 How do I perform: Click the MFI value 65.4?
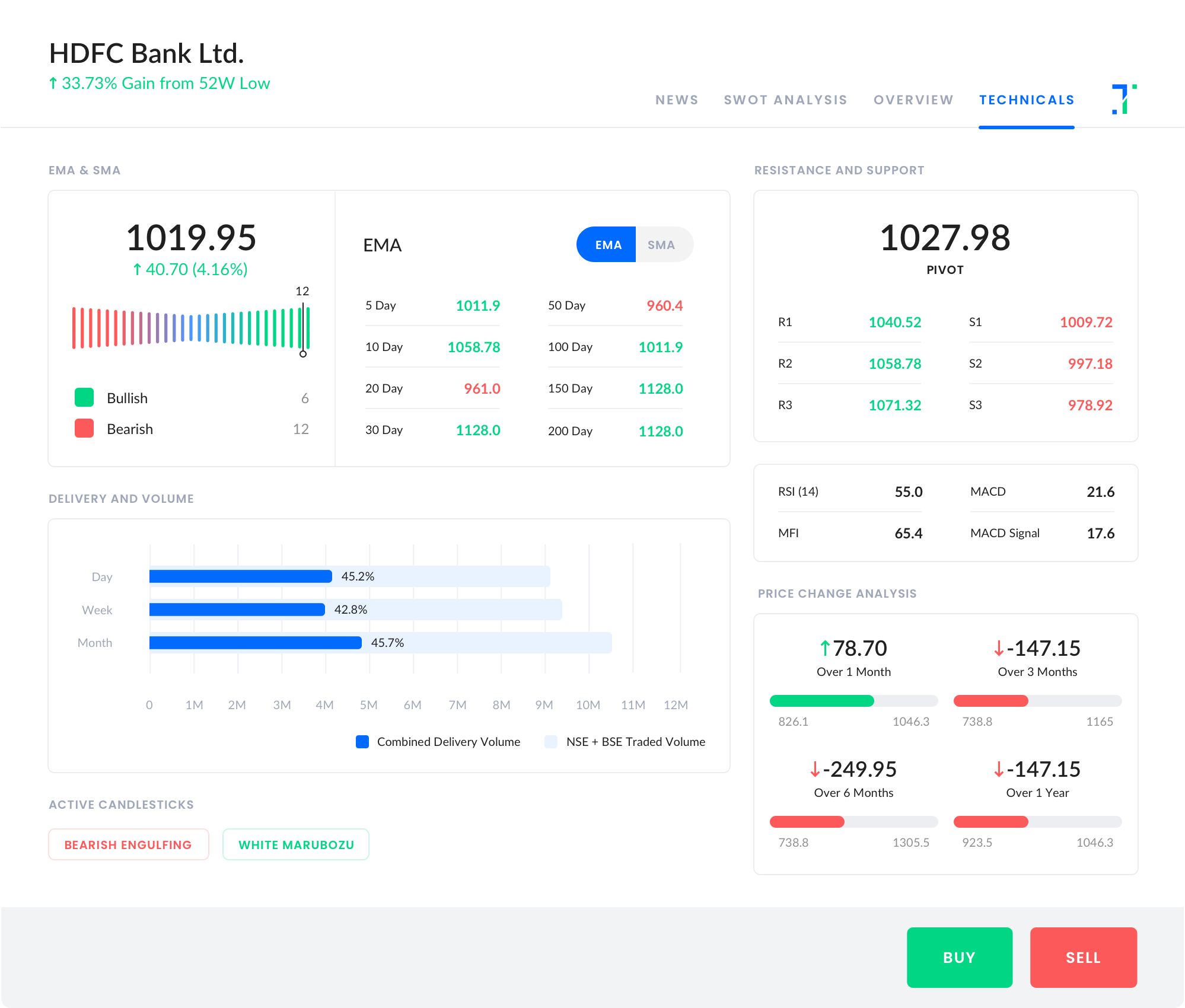point(908,533)
